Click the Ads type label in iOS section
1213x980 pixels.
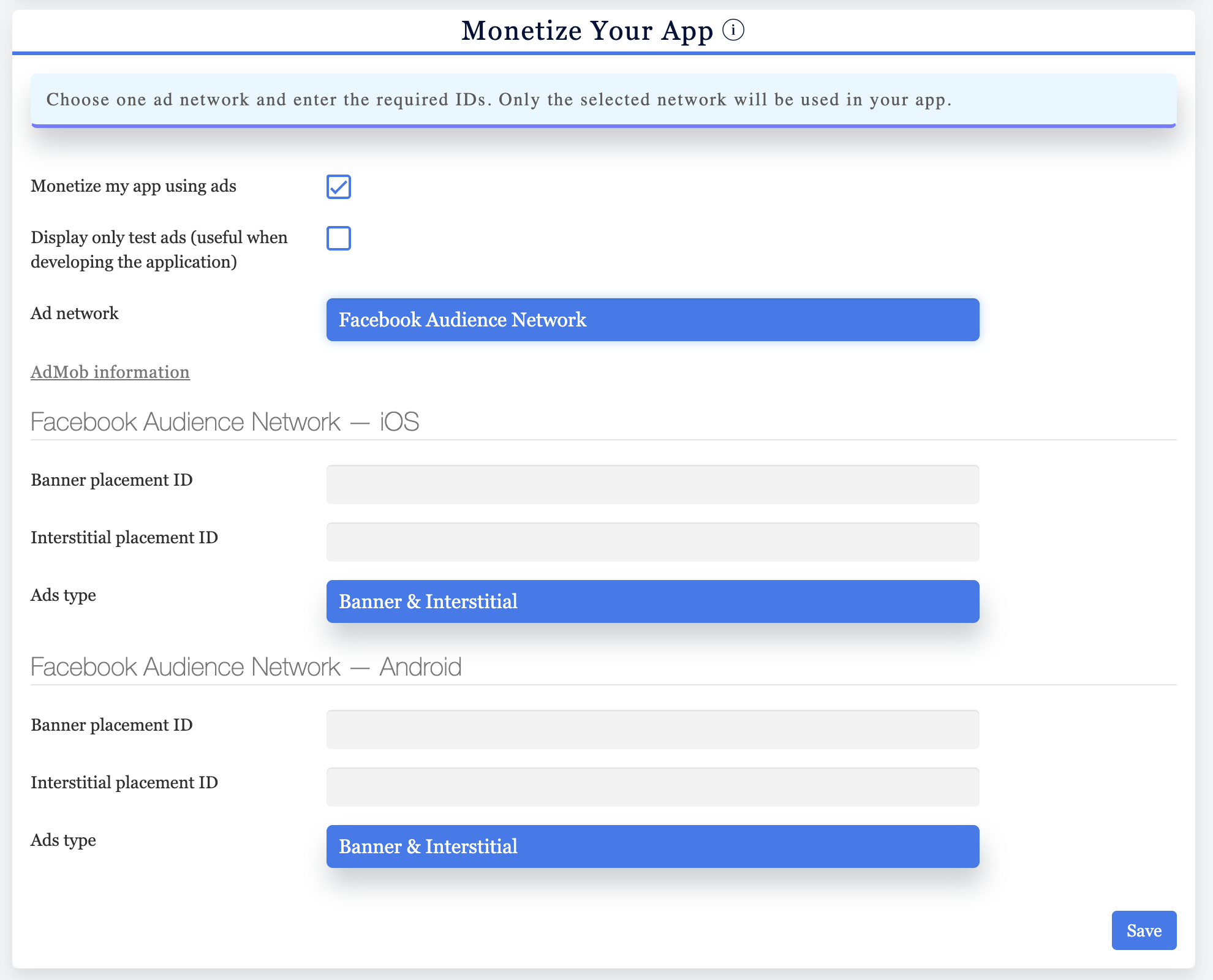pos(63,595)
